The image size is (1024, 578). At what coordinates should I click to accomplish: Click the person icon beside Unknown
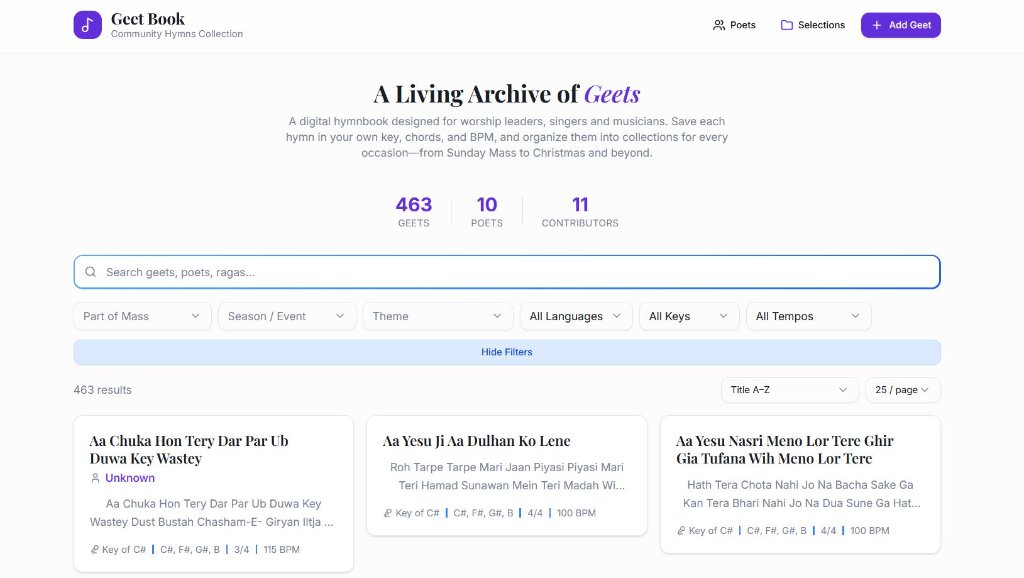95,478
